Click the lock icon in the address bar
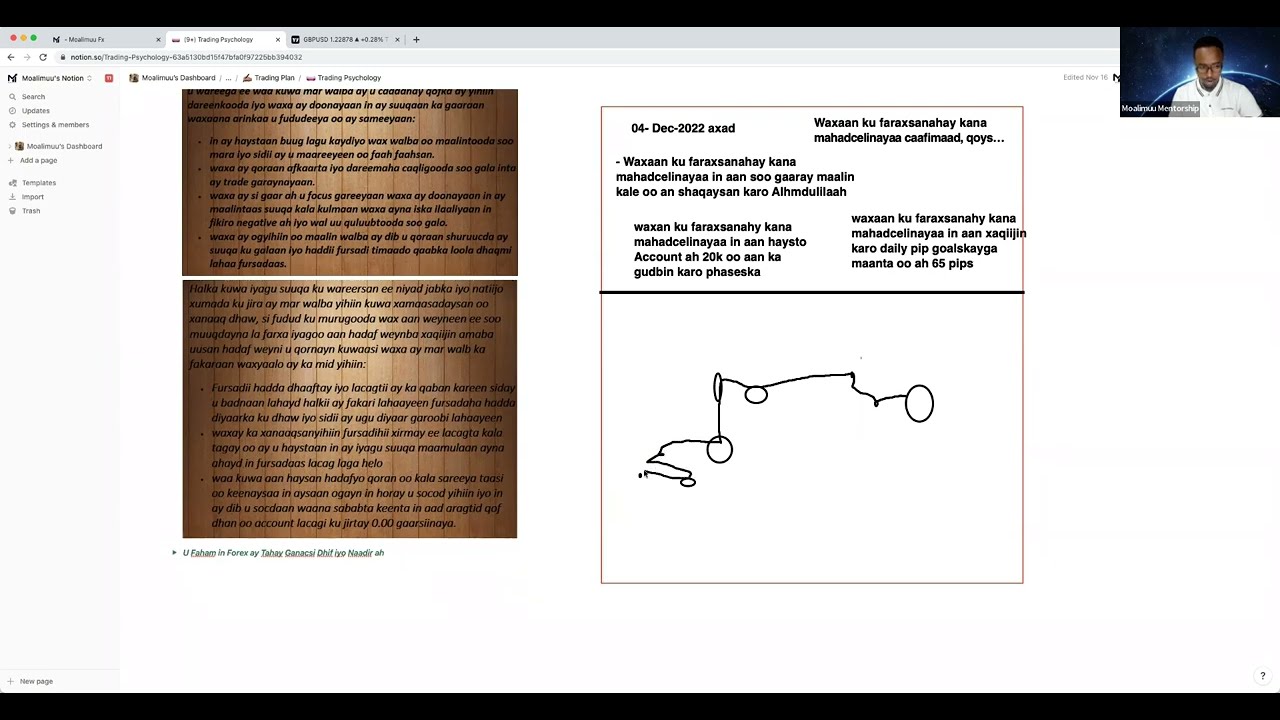The height and width of the screenshot is (720, 1280). tap(63, 57)
